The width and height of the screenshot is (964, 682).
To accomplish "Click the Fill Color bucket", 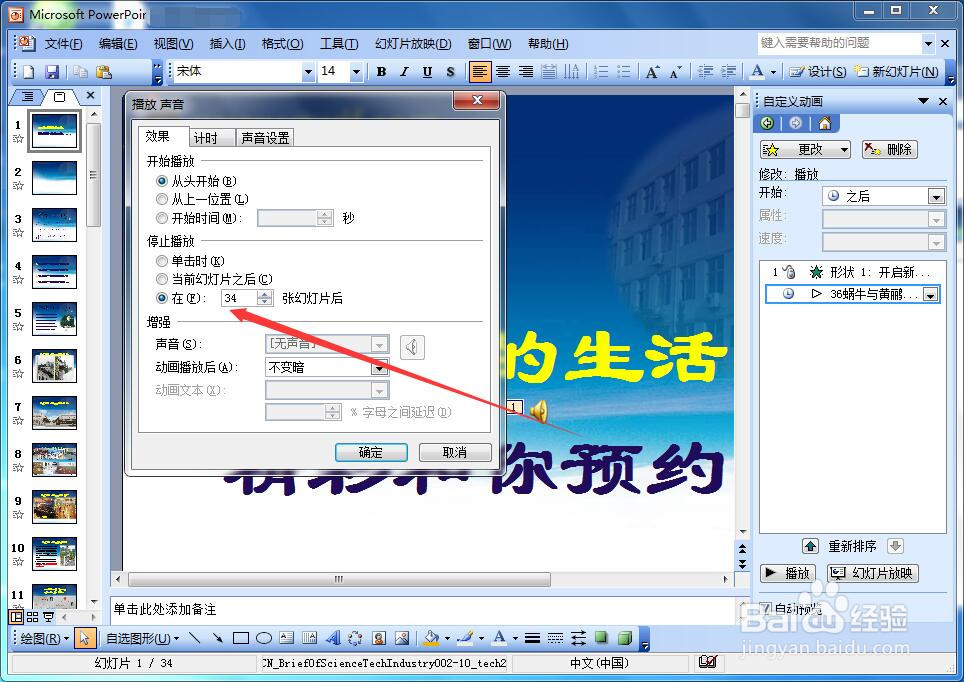I will point(432,638).
